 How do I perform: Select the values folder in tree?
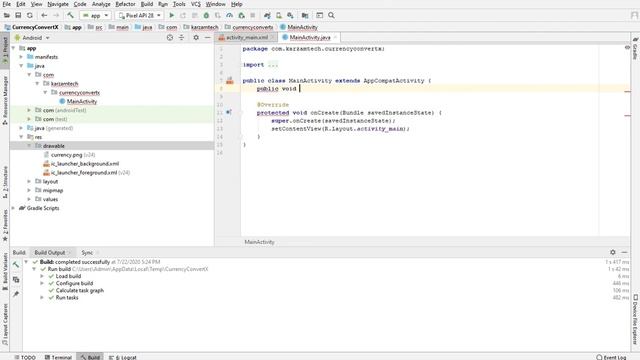click(50, 199)
